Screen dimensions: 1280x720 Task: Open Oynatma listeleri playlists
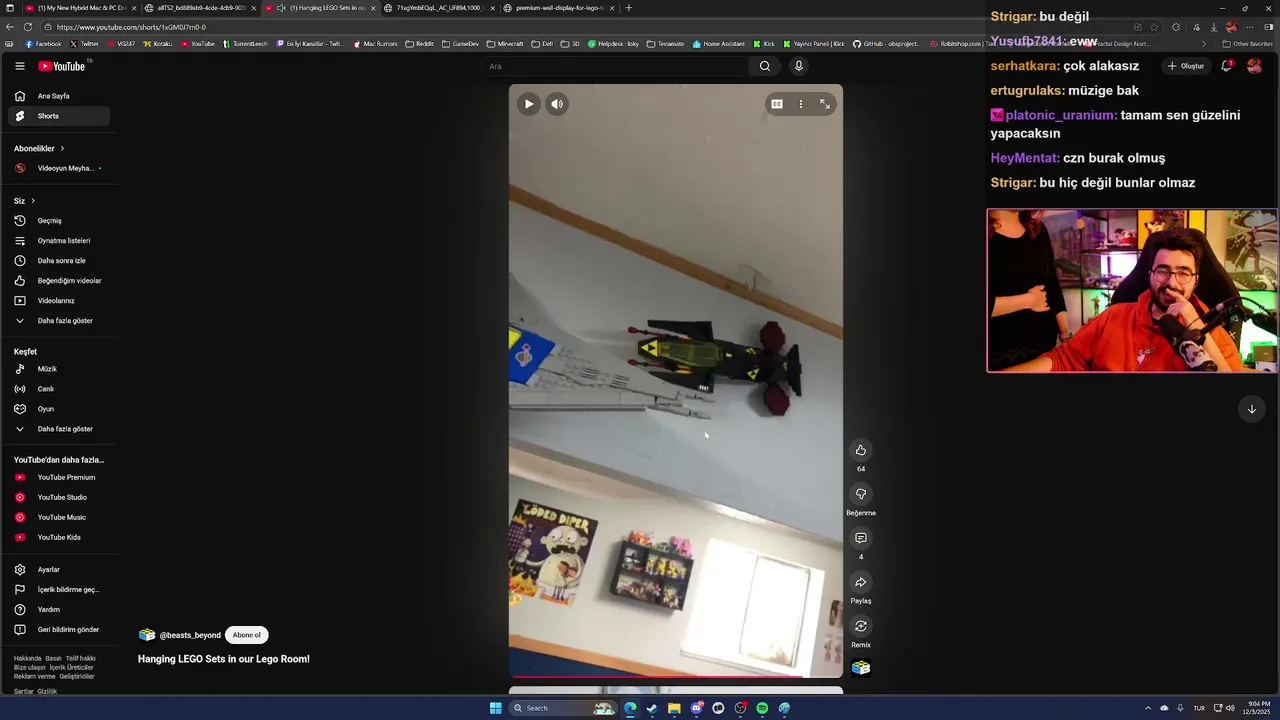(59, 241)
